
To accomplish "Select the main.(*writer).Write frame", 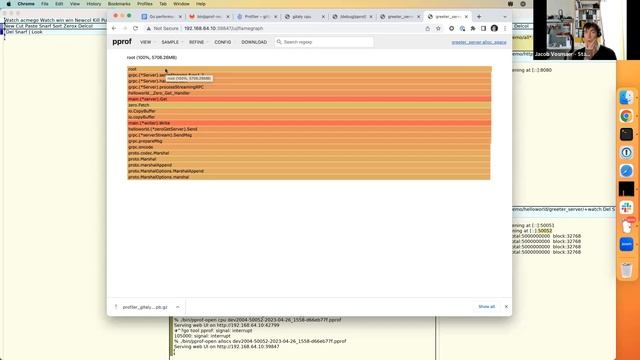I will point(309,123).
